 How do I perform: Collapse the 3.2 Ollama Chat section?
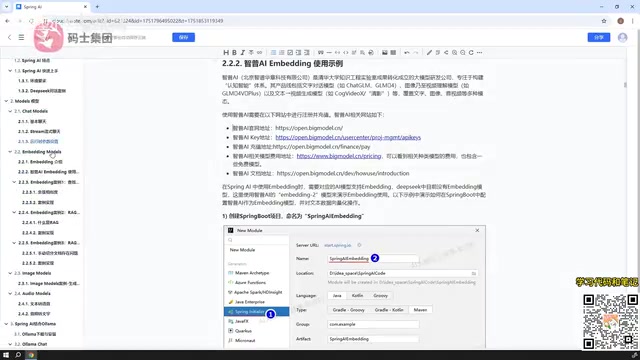click(x=10, y=344)
